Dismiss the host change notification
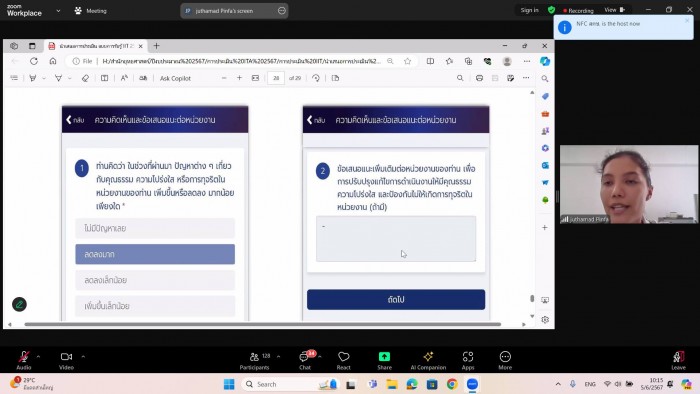The width and height of the screenshot is (700, 394). tap(687, 21)
